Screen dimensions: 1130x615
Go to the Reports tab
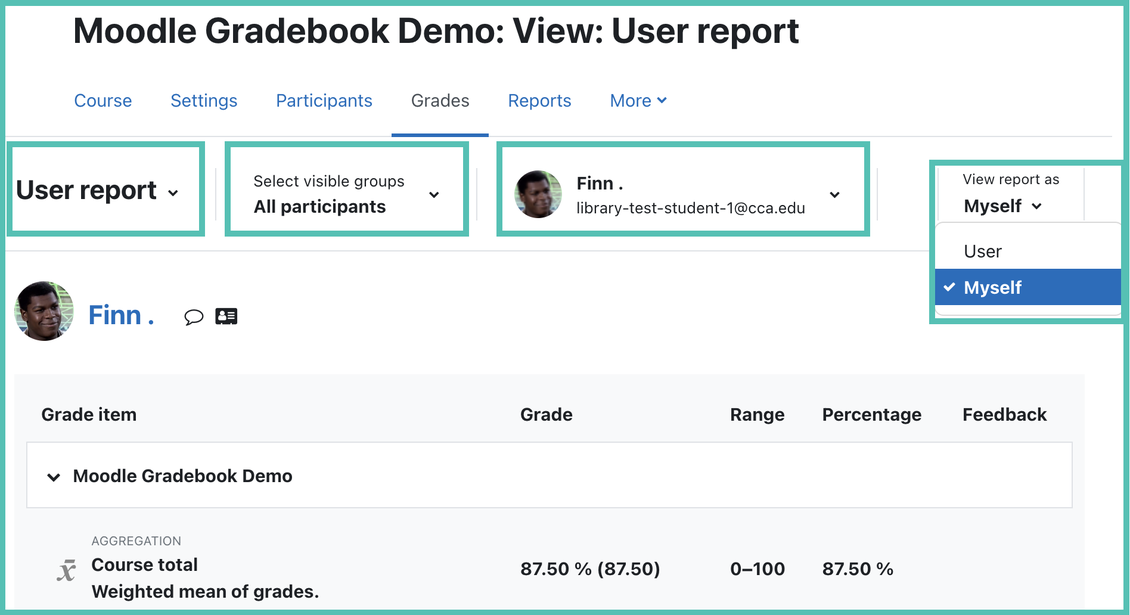pos(540,101)
